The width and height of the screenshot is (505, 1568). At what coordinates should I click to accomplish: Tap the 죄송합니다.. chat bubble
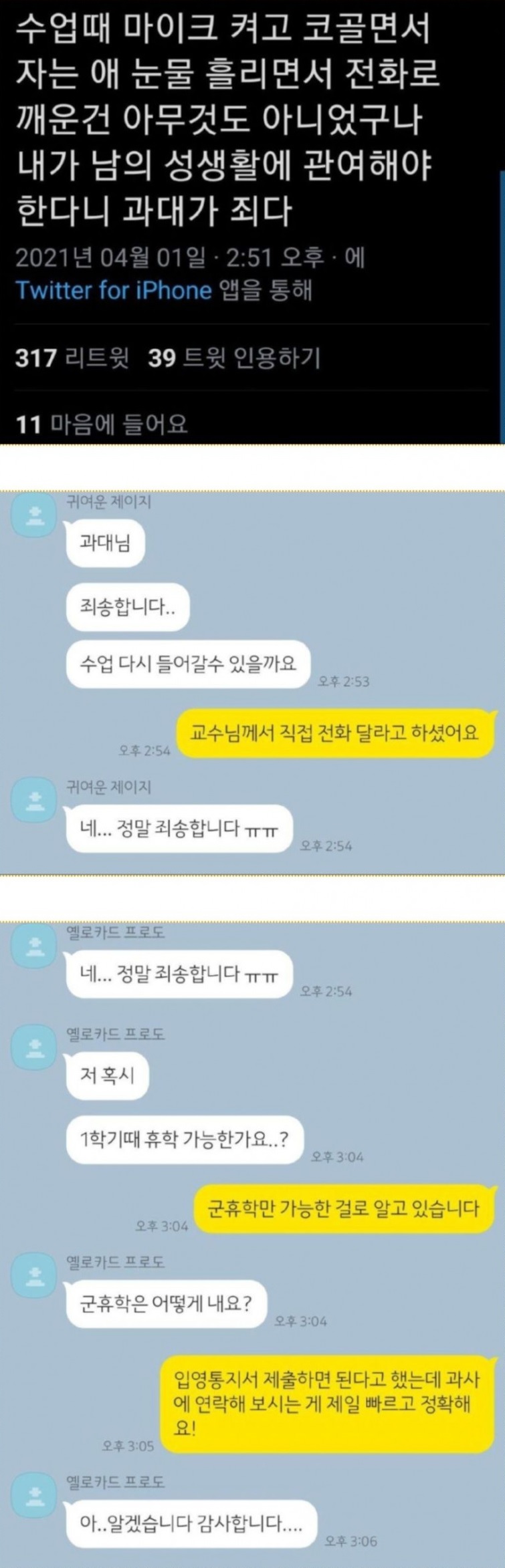coord(128,607)
